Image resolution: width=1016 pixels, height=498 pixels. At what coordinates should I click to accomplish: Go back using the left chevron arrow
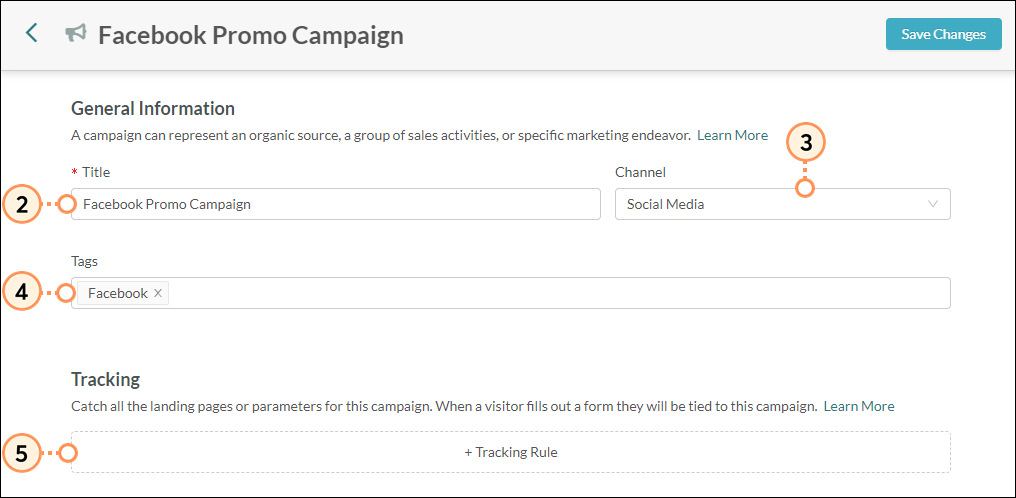coord(31,34)
